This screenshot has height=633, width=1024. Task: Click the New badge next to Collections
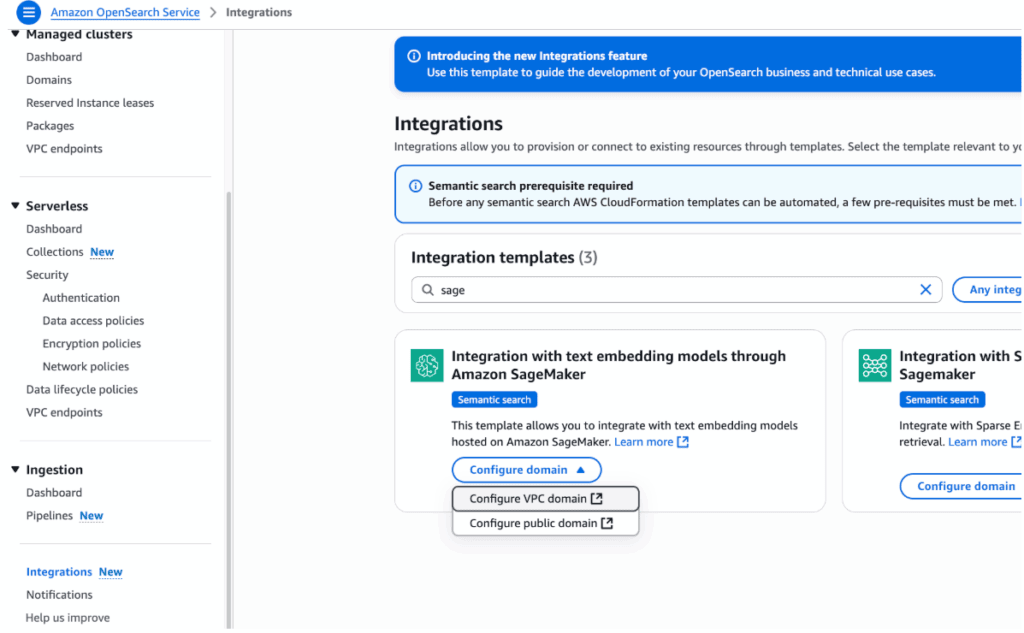101,251
